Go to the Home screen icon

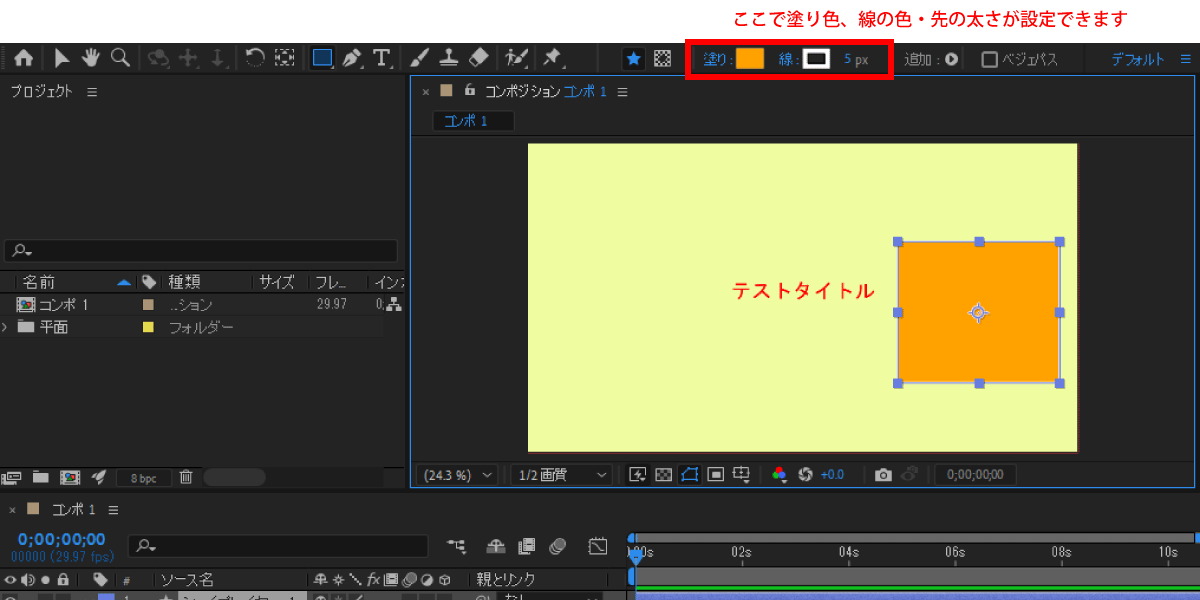(23, 58)
